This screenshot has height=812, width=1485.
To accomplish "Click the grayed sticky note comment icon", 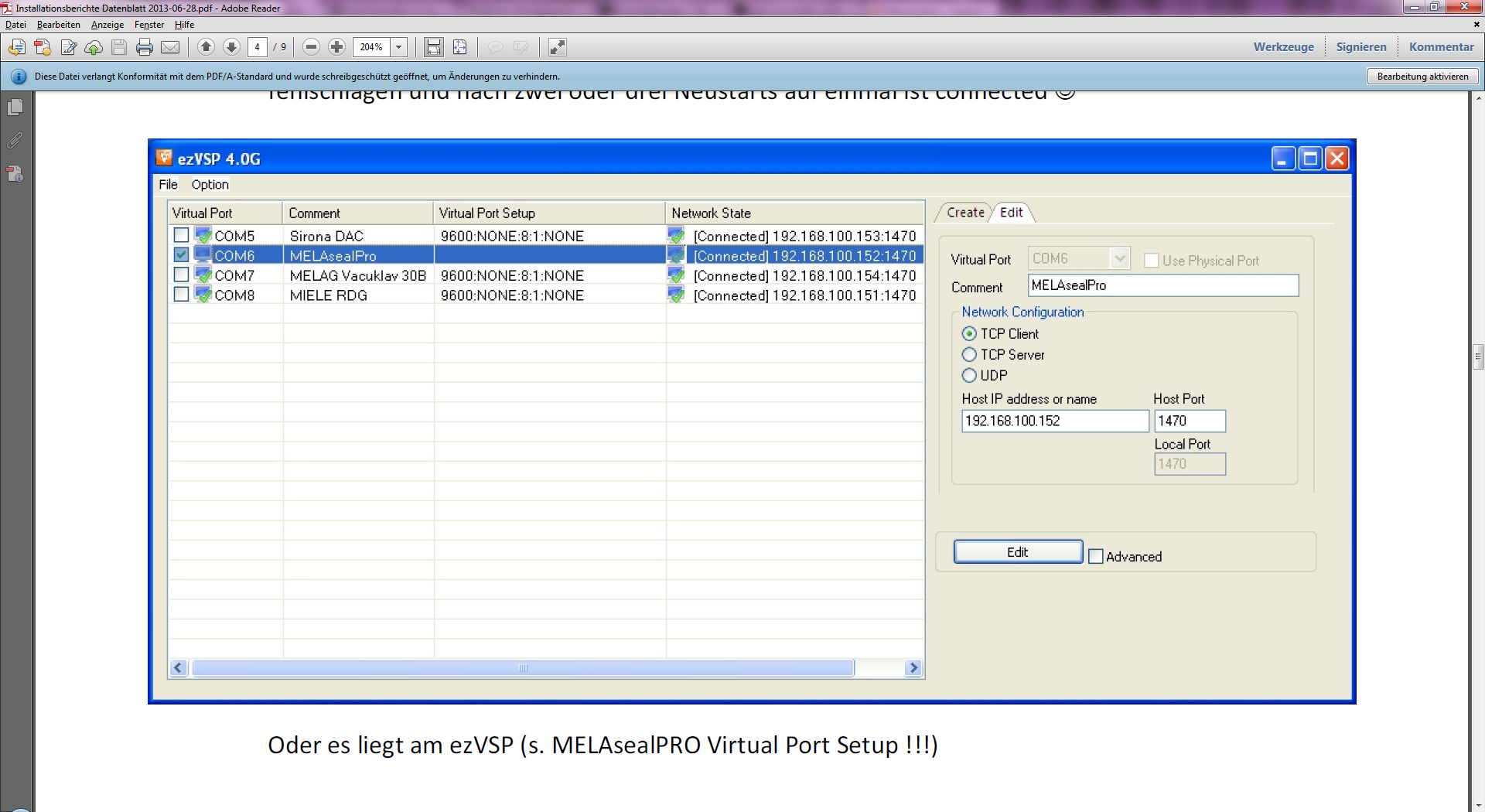I will [496, 47].
